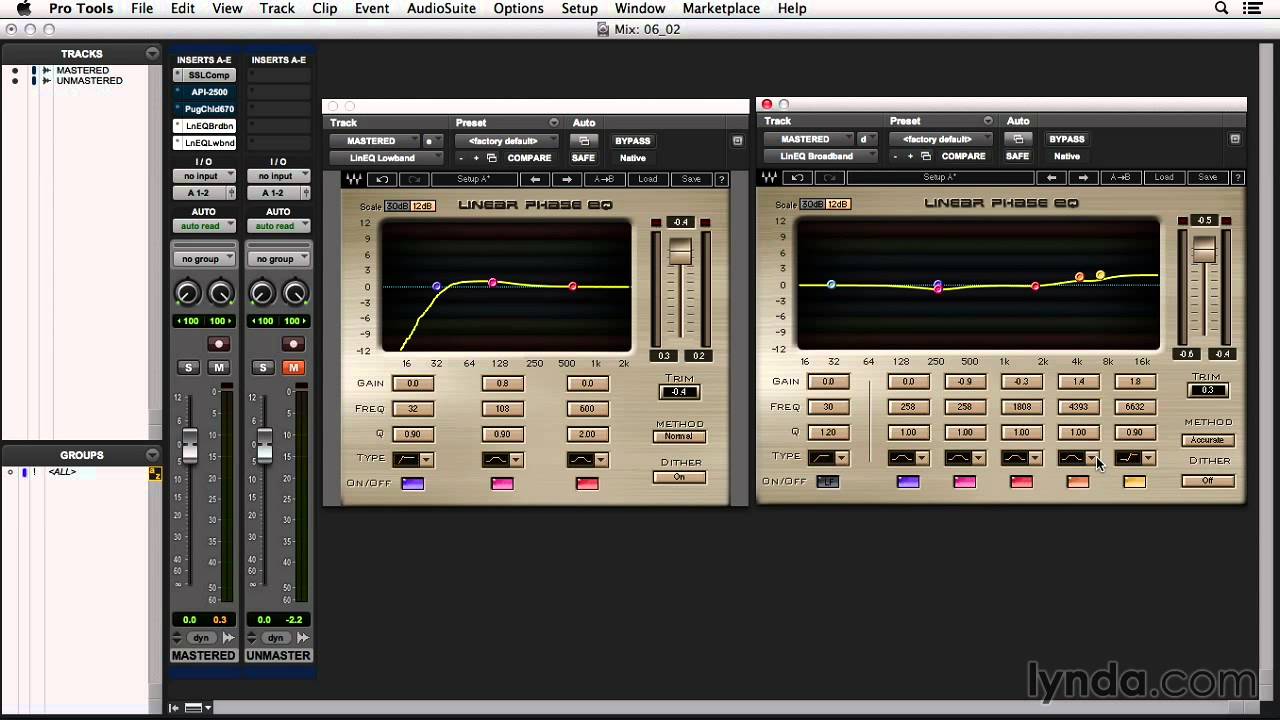Open 'no group' selector on MASTERED channel
The height and width of the screenshot is (720, 1280).
[x=204, y=259]
